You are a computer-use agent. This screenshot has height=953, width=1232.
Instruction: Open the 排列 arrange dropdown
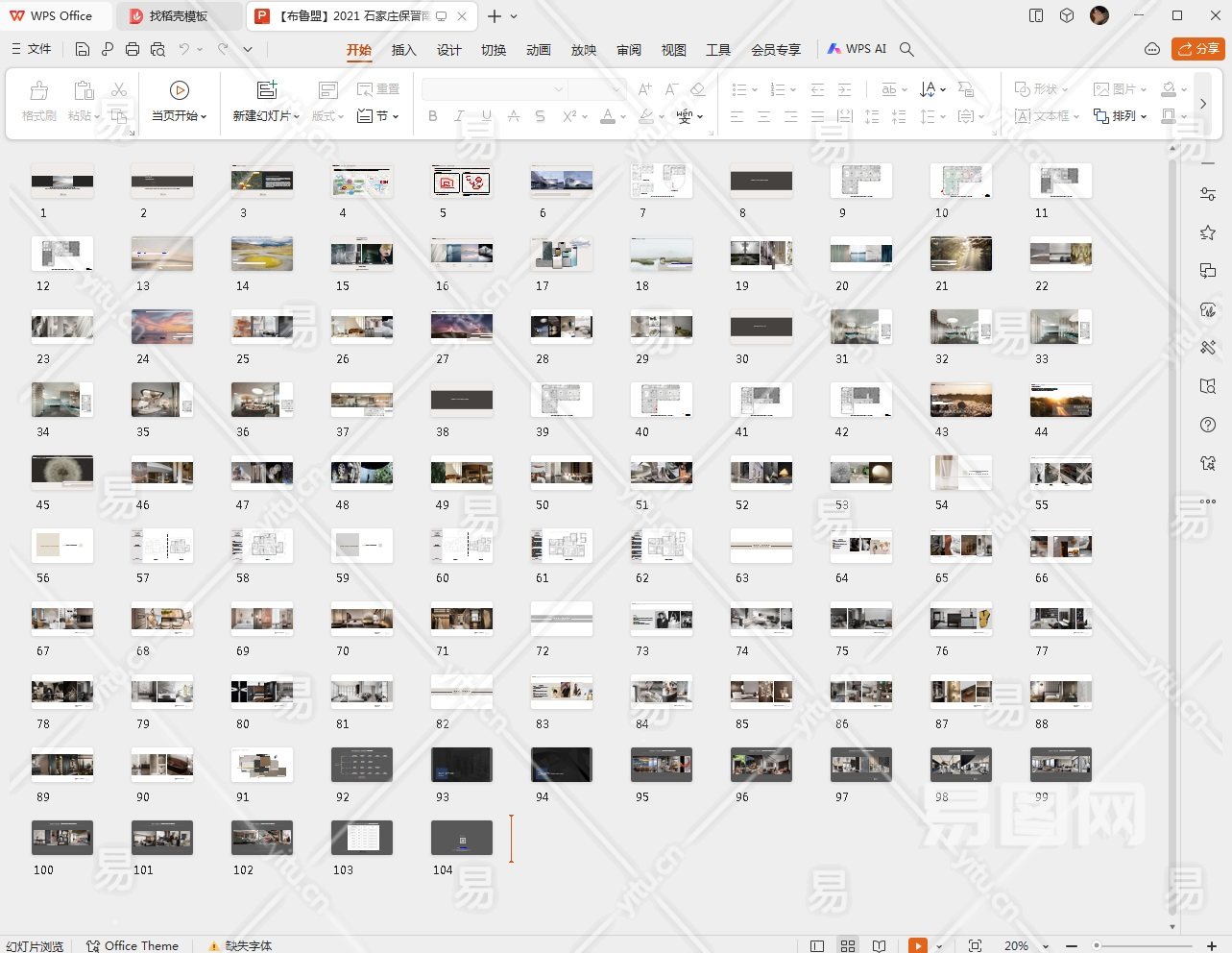(1121, 116)
